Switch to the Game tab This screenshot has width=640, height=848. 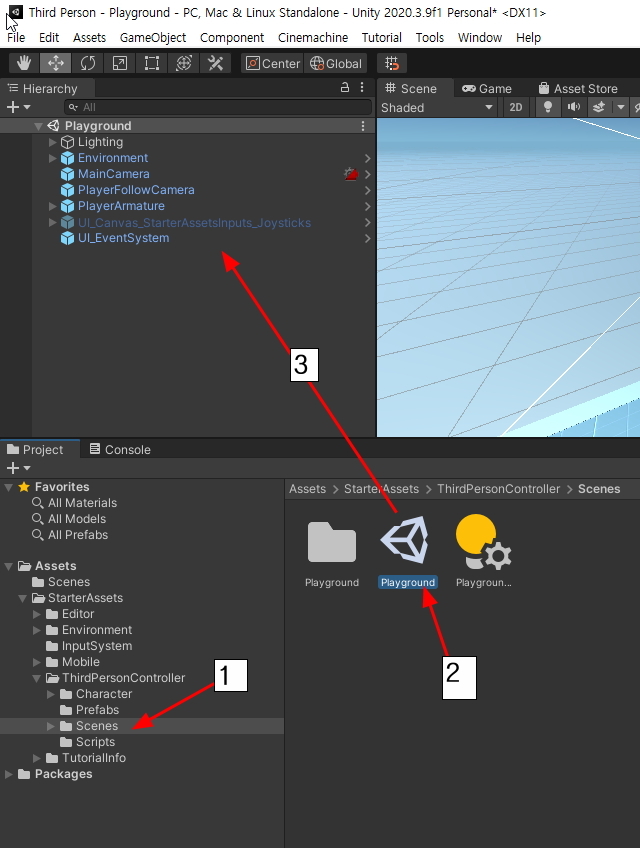tap(486, 88)
